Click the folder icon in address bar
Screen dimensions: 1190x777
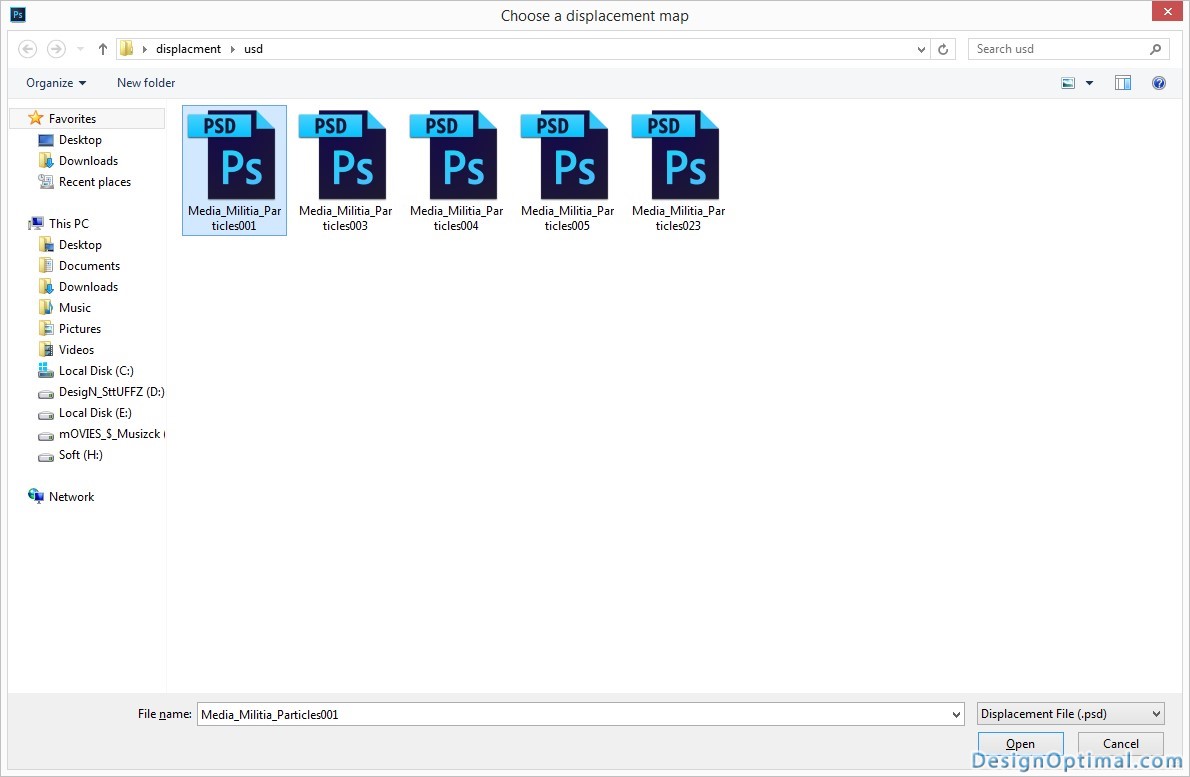[126, 49]
